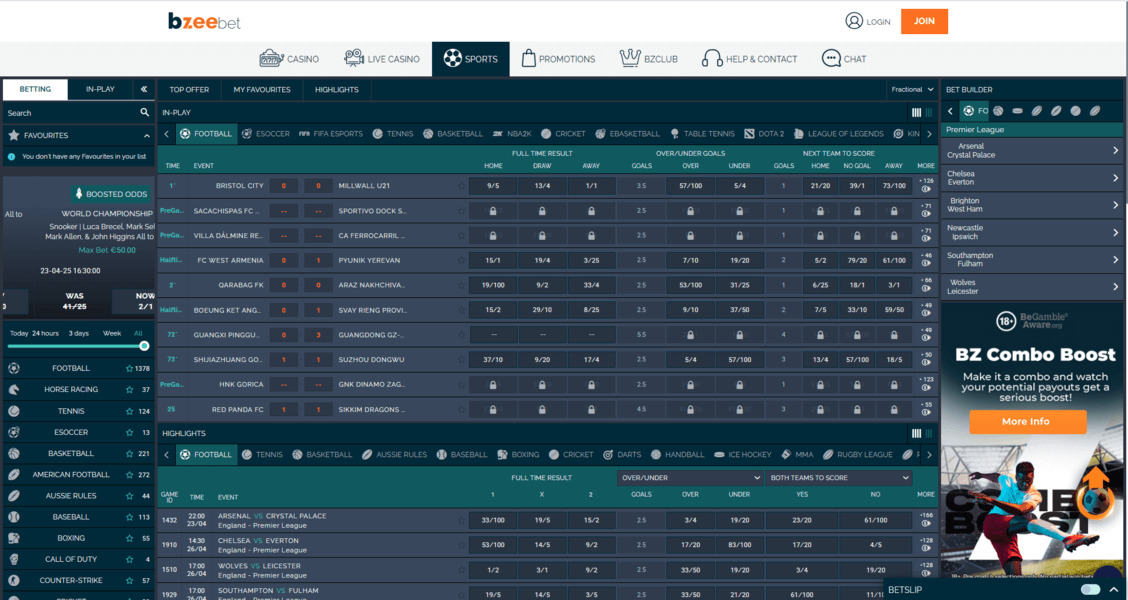Toggle the Betslip switch
The width and height of the screenshot is (1128, 600).
pyautogui.click(x=1090, y=589)
